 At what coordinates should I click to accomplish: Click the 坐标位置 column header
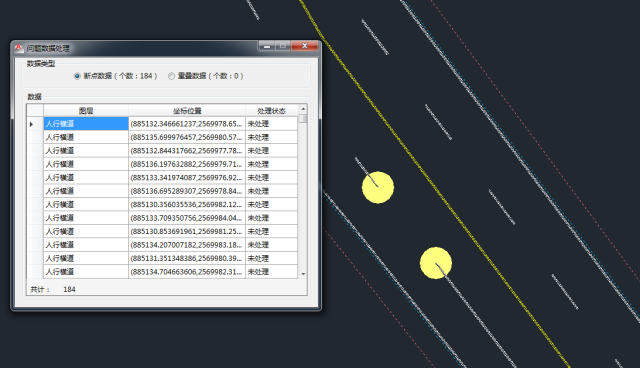187,111
